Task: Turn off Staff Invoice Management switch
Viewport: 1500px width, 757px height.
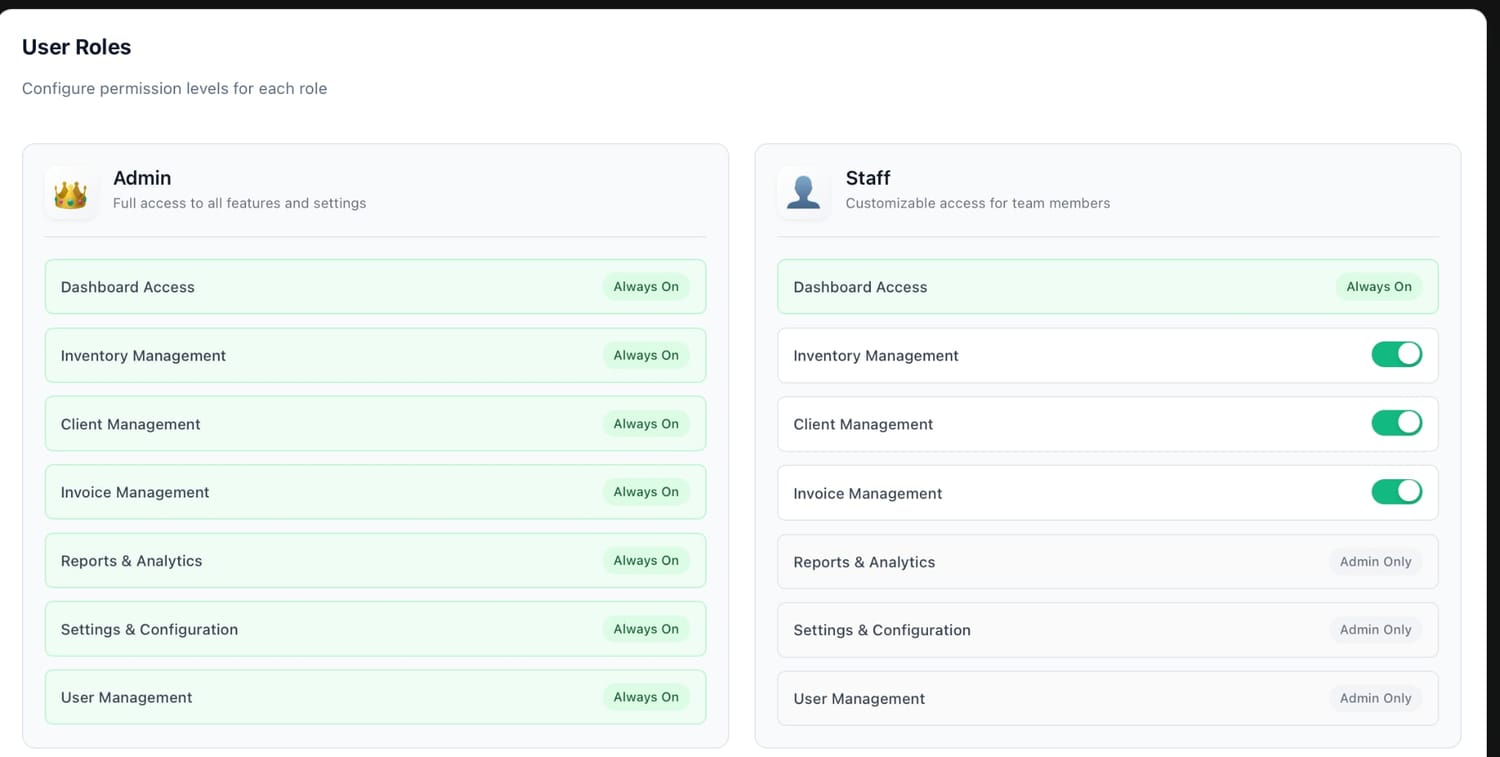Action: pyautogui.click(x=1396, y=492)
